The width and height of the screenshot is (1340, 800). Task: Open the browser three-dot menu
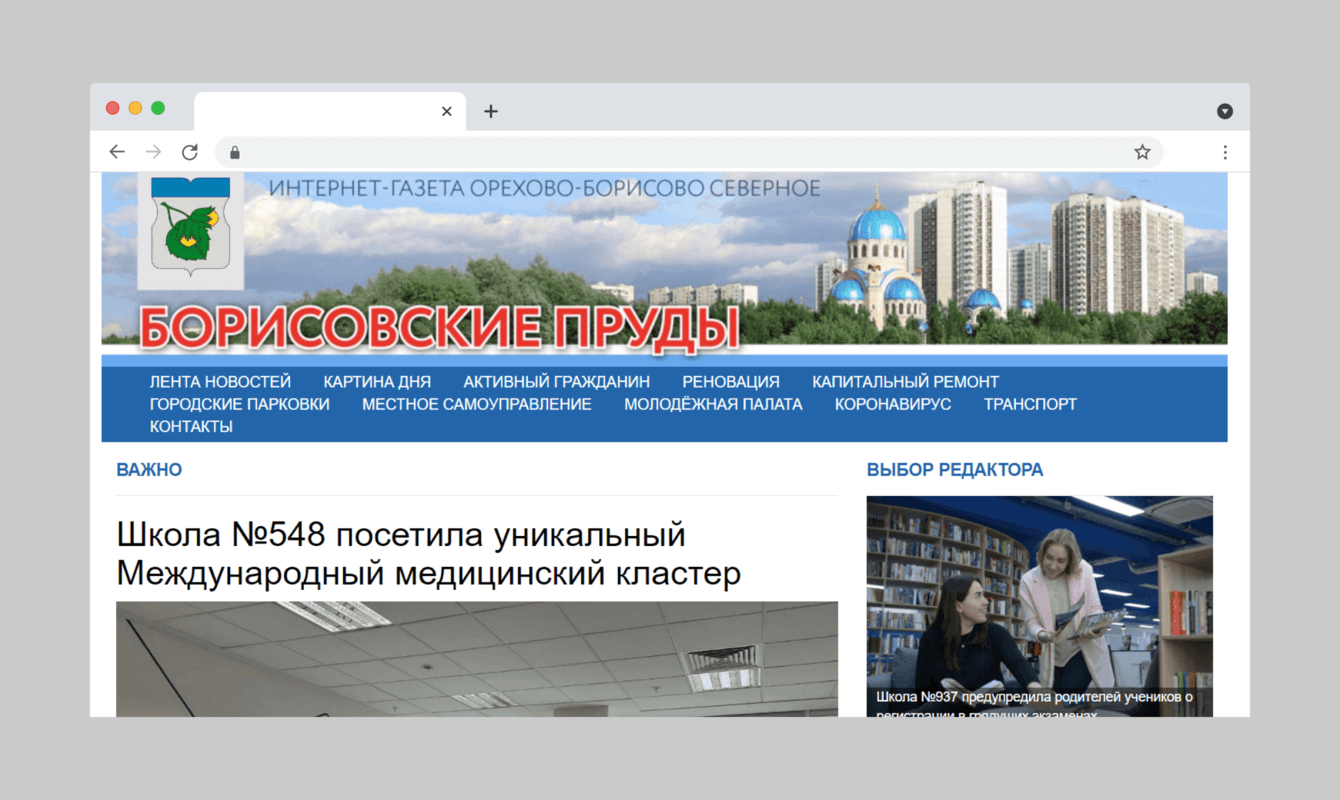(x=1225, y=151)
